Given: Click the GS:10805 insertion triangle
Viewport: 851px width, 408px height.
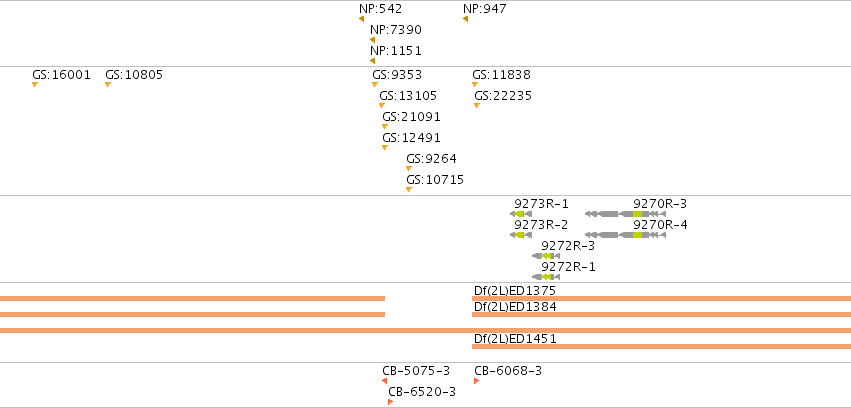Looking at the screenshot, I should coord(108,85).
